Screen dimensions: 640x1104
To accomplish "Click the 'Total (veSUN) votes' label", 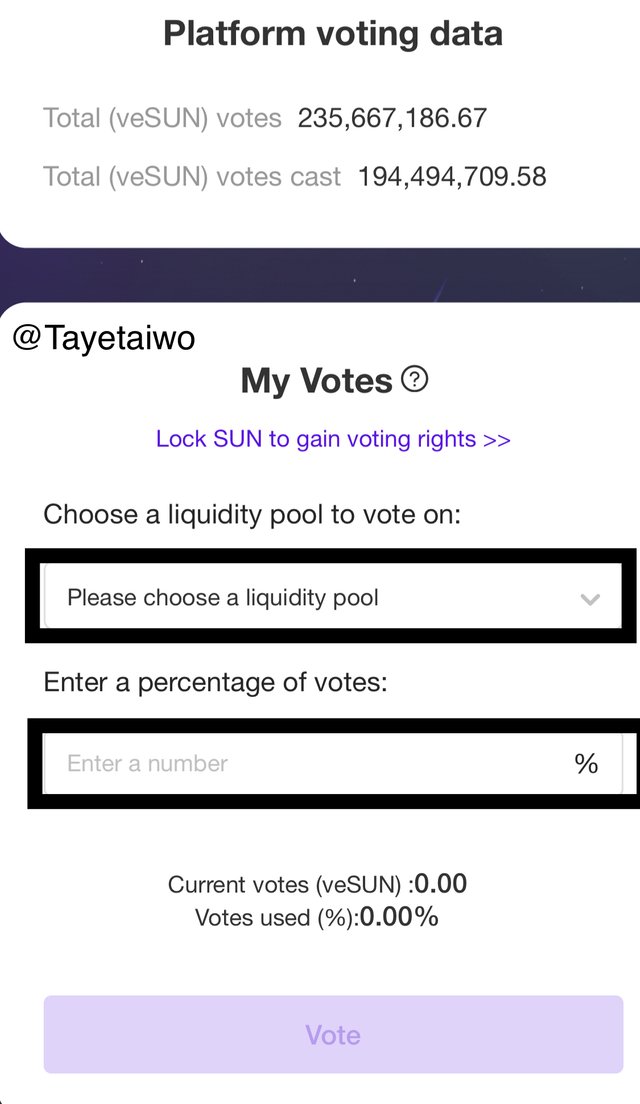I will pyautogui.click(x=162, y=118).
